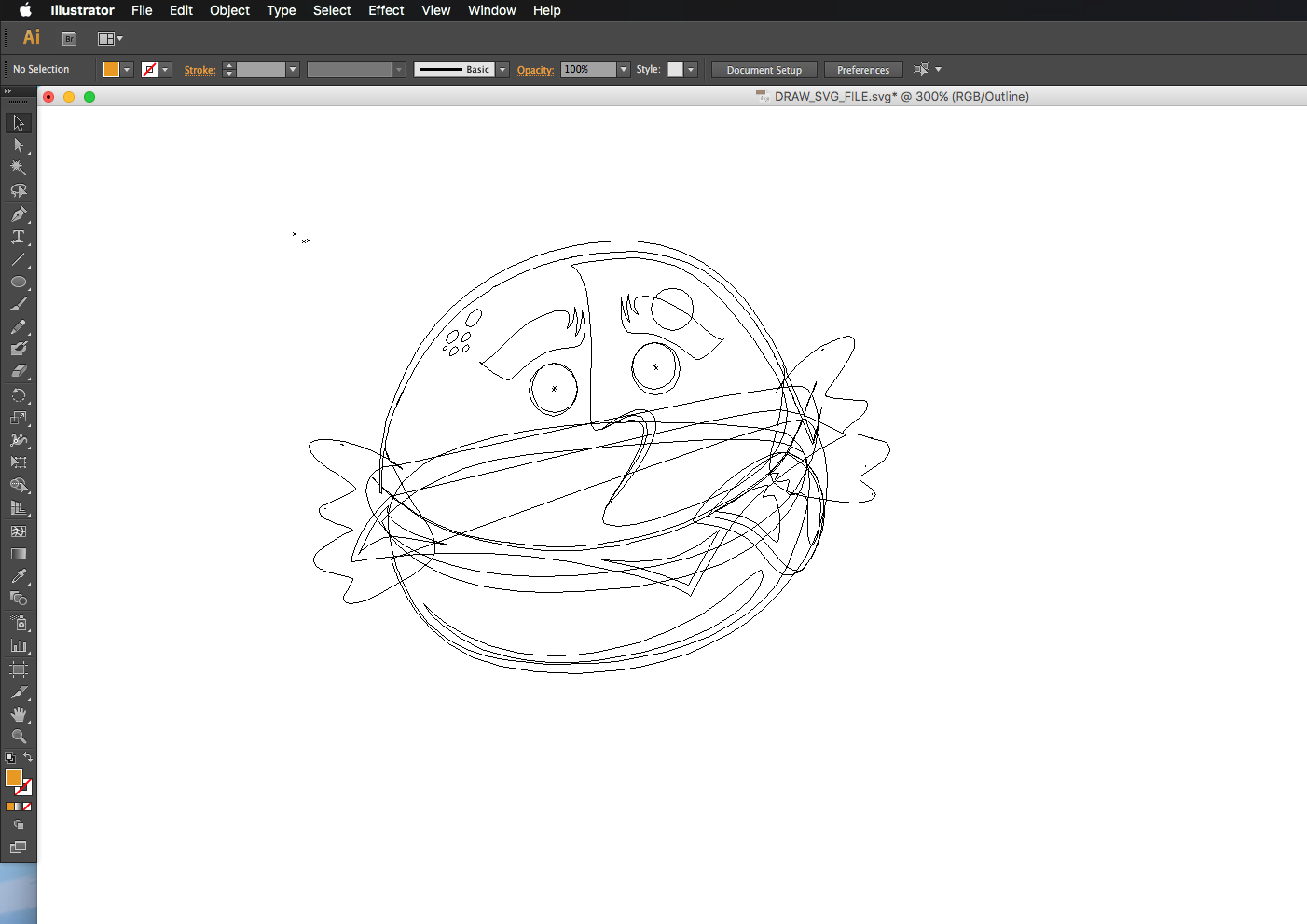The image size is (1307, 924).
Task: Select the Eyedropper tool
Action: [18, 576]
